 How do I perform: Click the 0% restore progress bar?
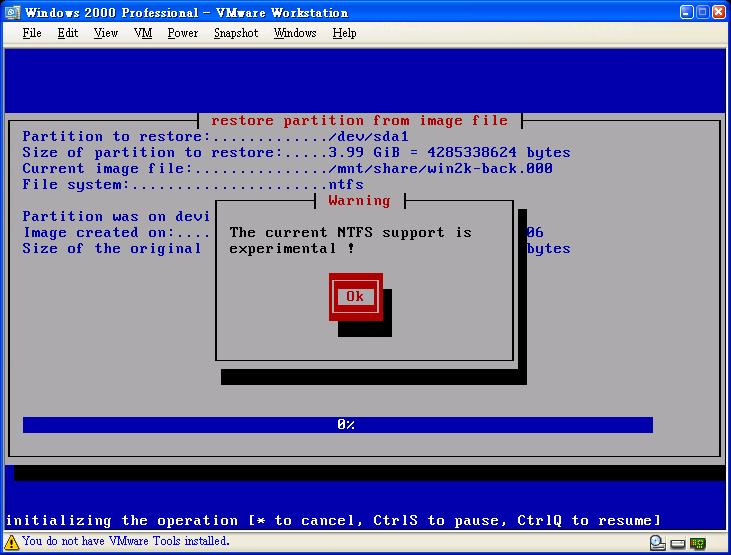click(x=338, y=424)
